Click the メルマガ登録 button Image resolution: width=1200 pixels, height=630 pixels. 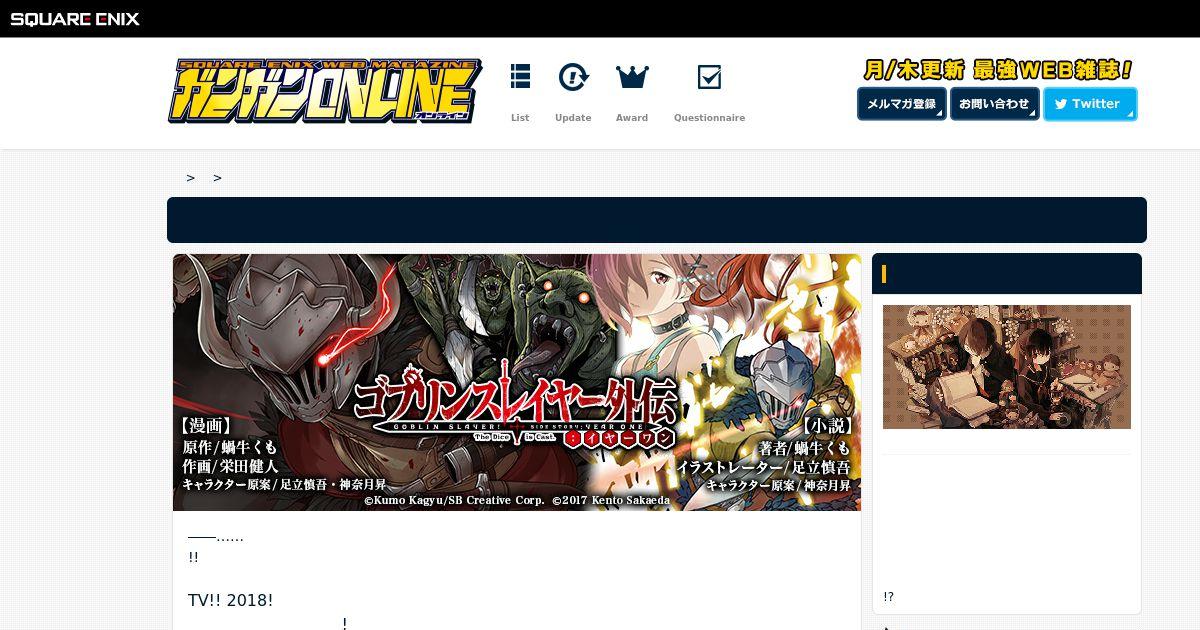click(x=902, y=104)
